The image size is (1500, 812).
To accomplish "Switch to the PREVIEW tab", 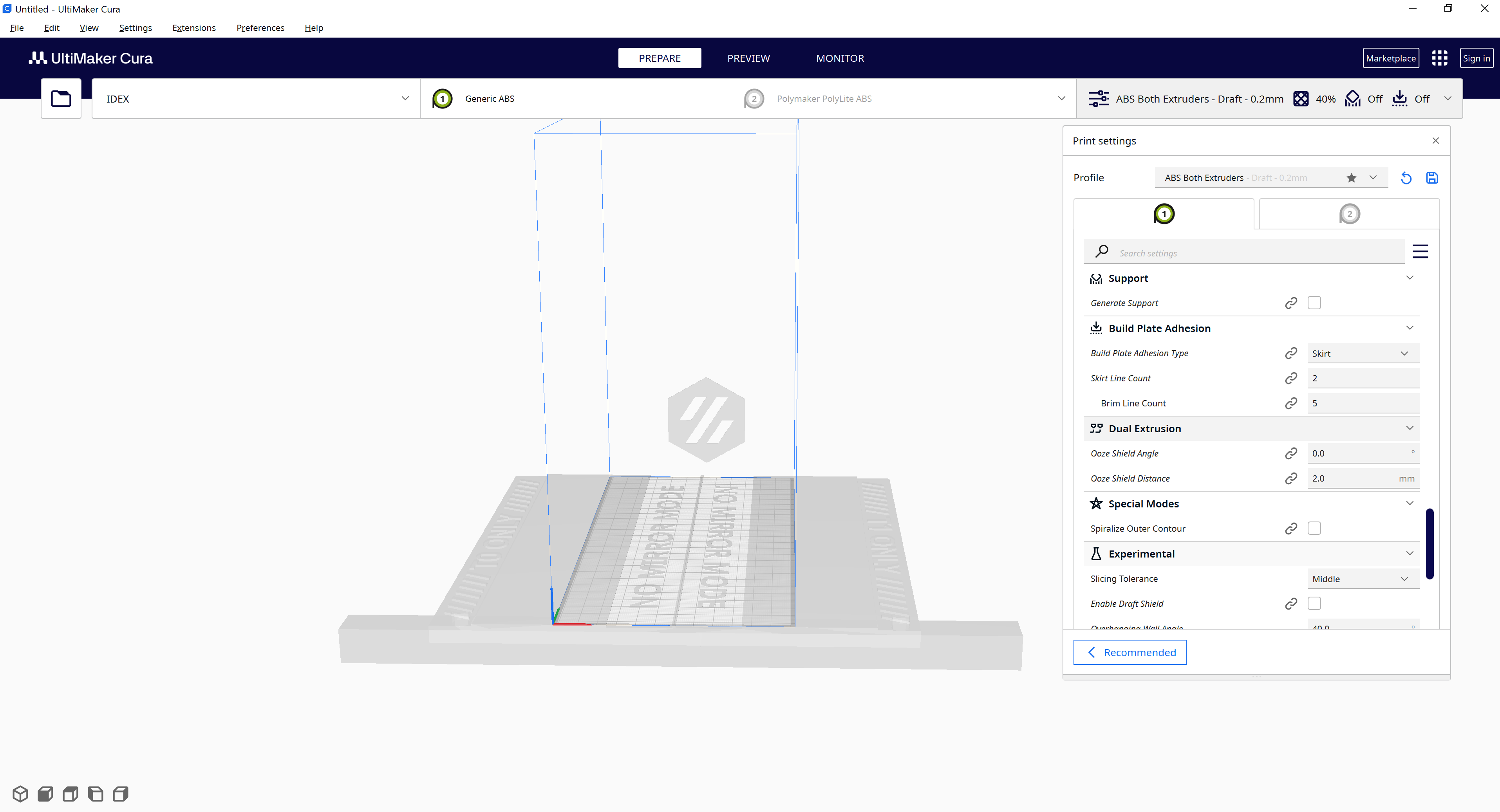I will (x=748, y=58).
